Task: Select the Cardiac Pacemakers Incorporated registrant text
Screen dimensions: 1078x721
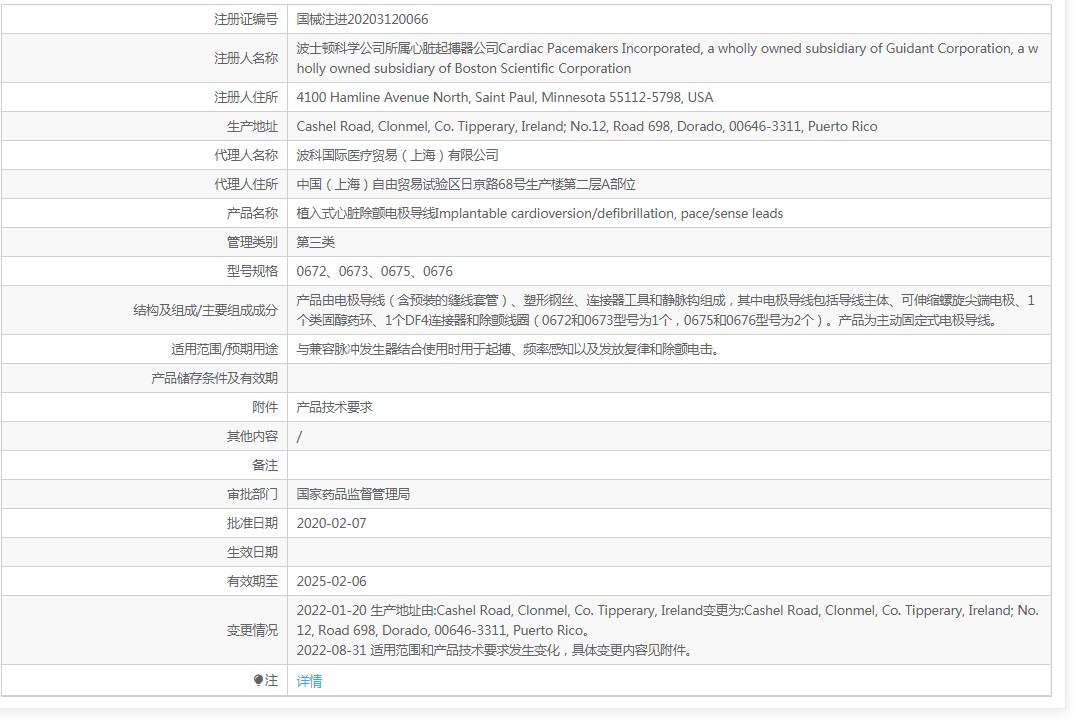Action: [x=667, y=58]
